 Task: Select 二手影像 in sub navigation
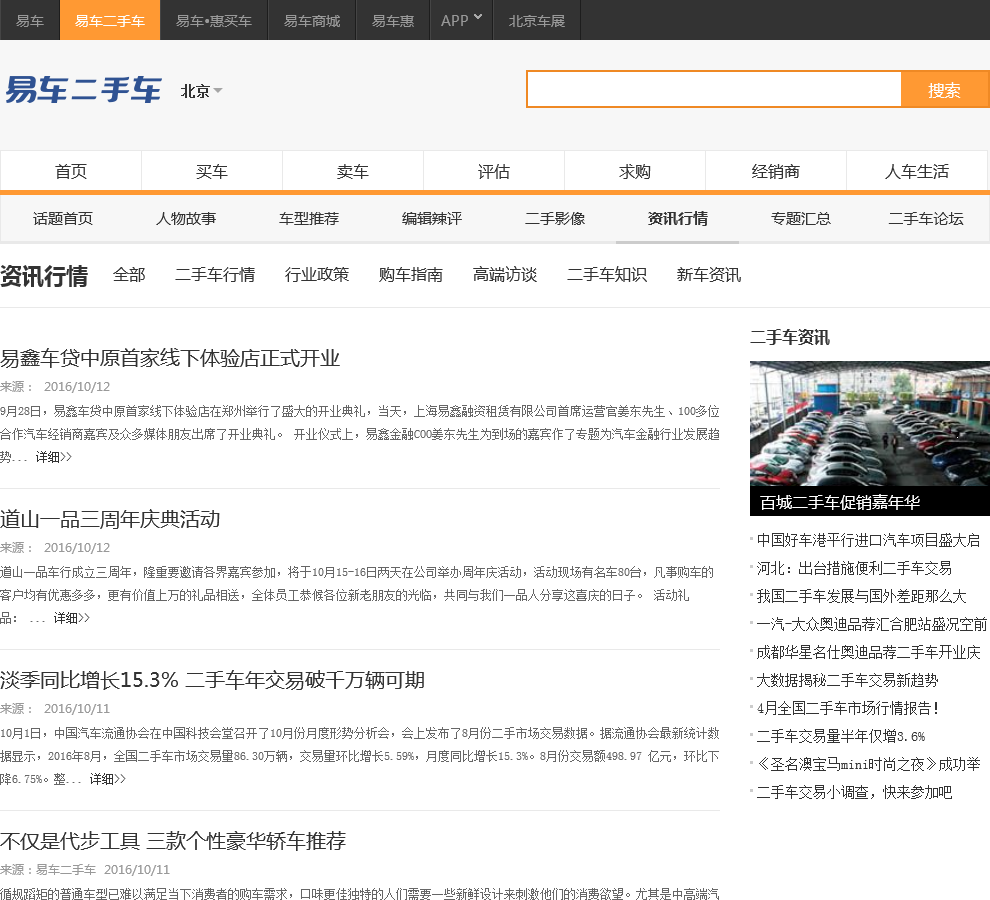pos(555,219)
